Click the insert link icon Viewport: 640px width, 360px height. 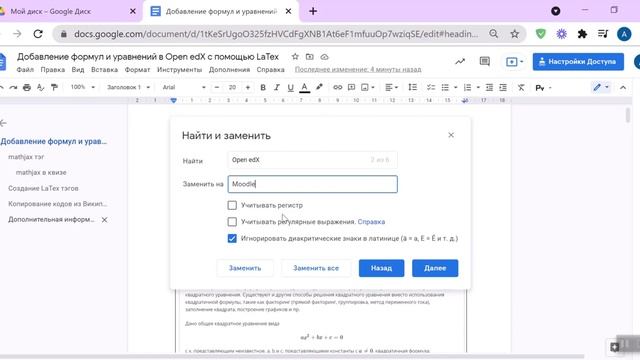point(338,87)
